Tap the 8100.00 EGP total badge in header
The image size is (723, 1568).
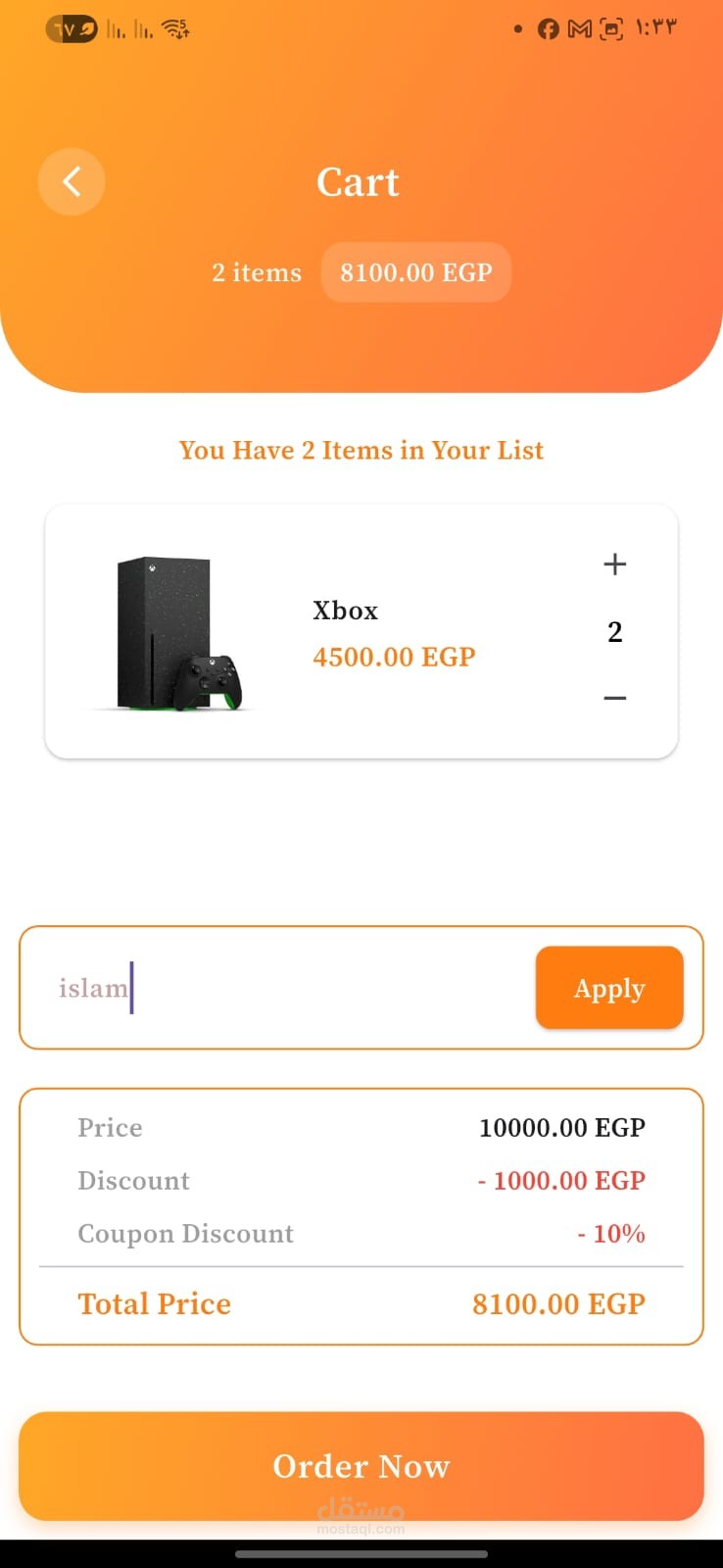click(415, 272)
